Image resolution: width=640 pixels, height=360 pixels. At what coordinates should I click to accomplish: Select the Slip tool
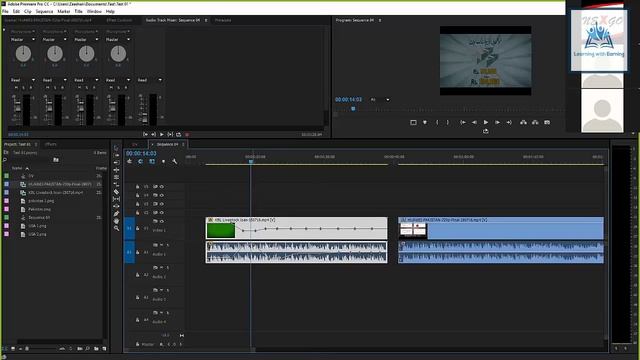point(116,199)
